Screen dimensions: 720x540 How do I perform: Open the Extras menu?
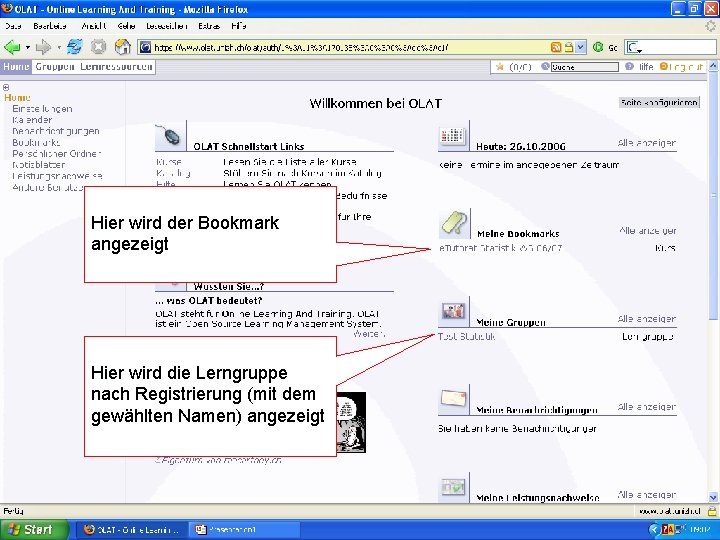[x=209, y=26]
